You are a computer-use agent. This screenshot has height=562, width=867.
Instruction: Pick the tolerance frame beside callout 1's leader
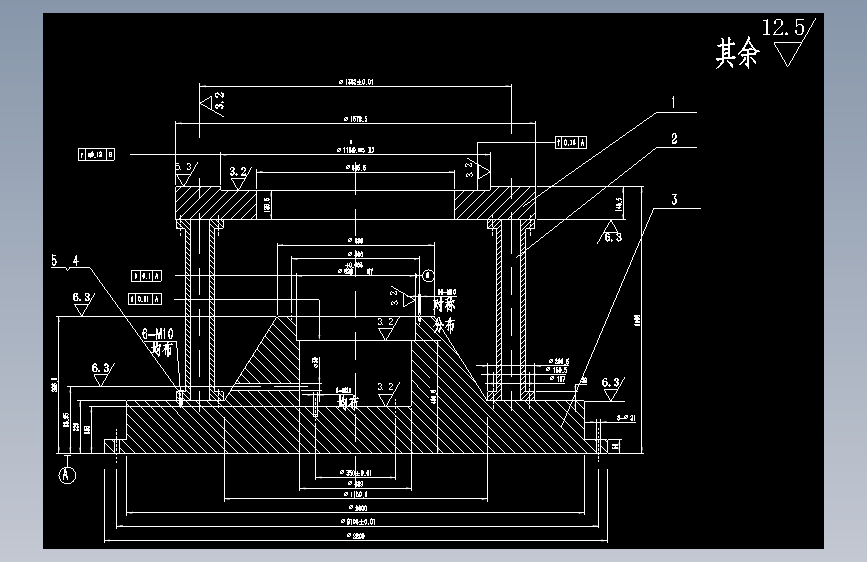pos(571,143)
